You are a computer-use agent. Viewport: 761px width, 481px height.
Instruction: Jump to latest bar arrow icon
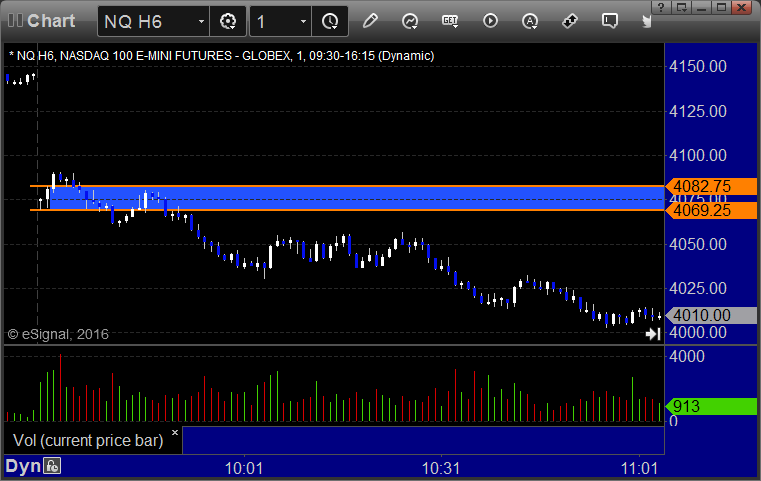(653, 334)
